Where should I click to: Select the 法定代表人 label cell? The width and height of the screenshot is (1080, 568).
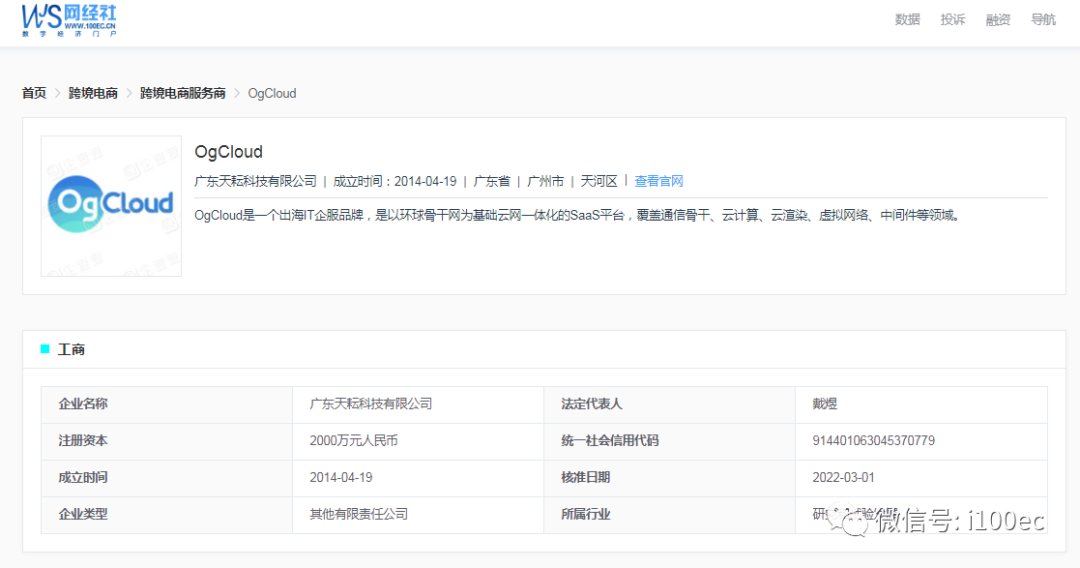[669, 404]
